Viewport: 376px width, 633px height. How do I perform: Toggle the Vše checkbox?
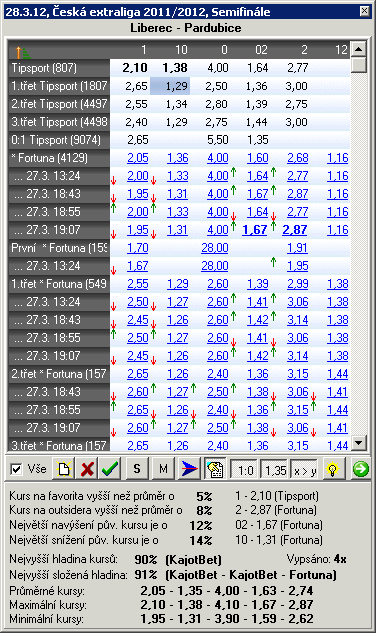[15, 469]
